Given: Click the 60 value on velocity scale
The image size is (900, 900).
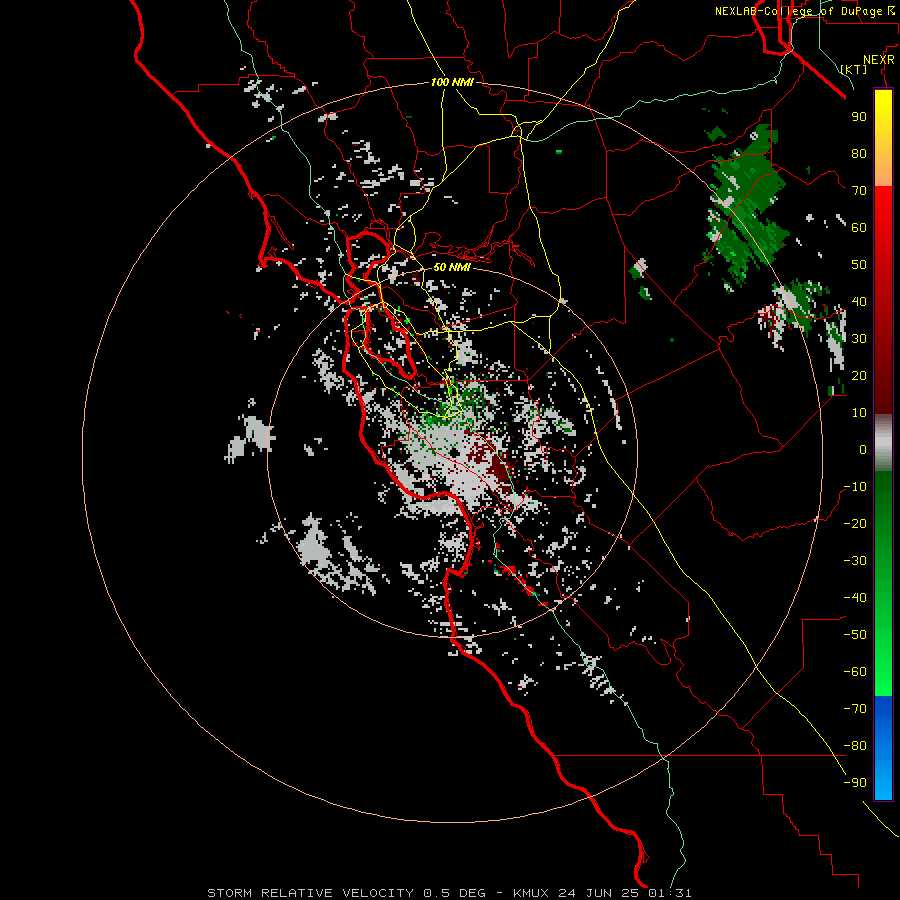Looking at the screenshot, I should [859, 227].
